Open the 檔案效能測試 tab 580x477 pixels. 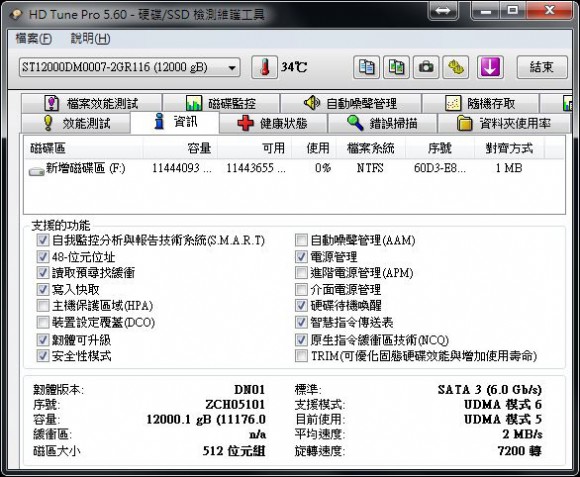tap(91, 103)
